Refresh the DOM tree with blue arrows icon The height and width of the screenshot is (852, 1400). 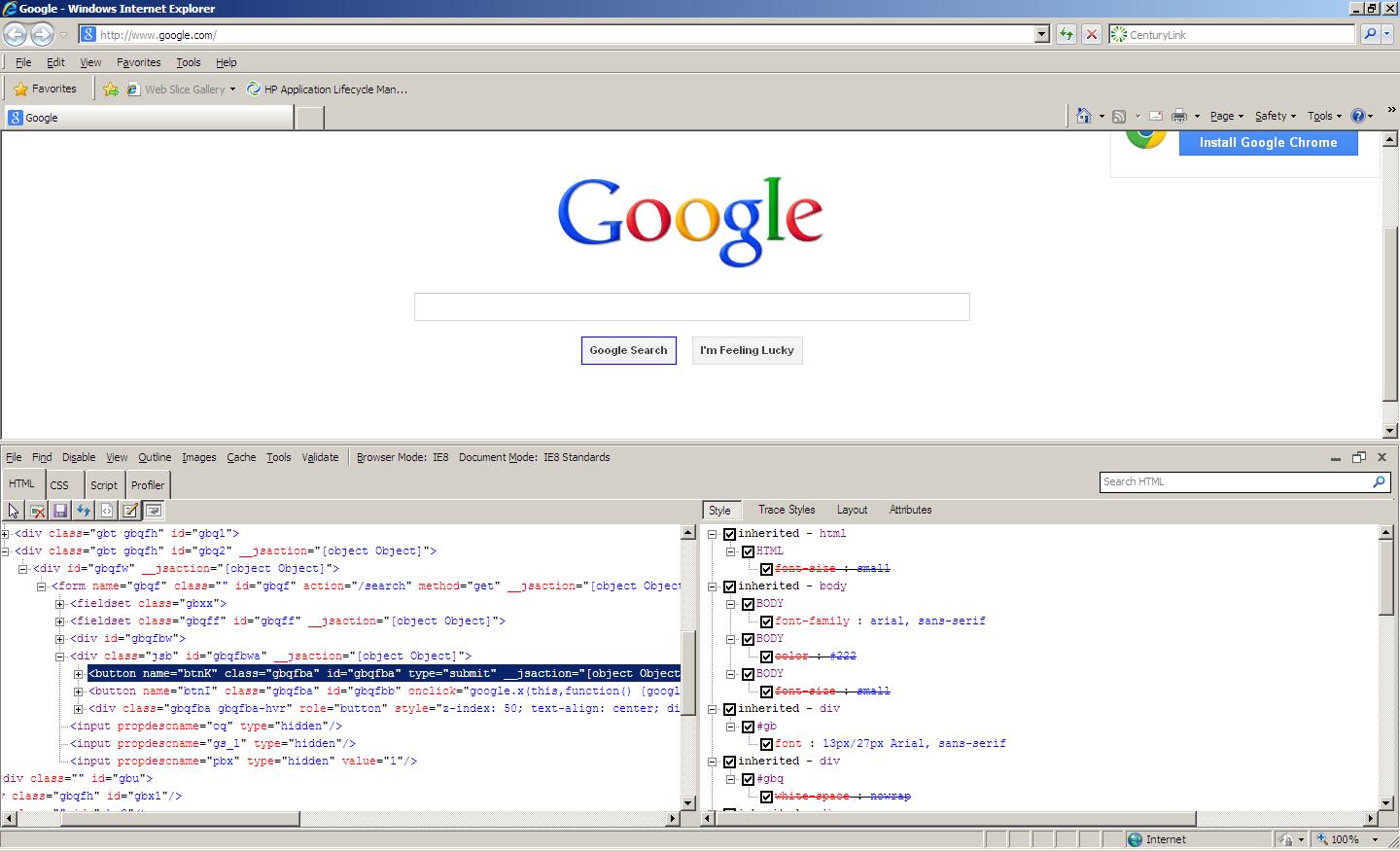point(84,511)
